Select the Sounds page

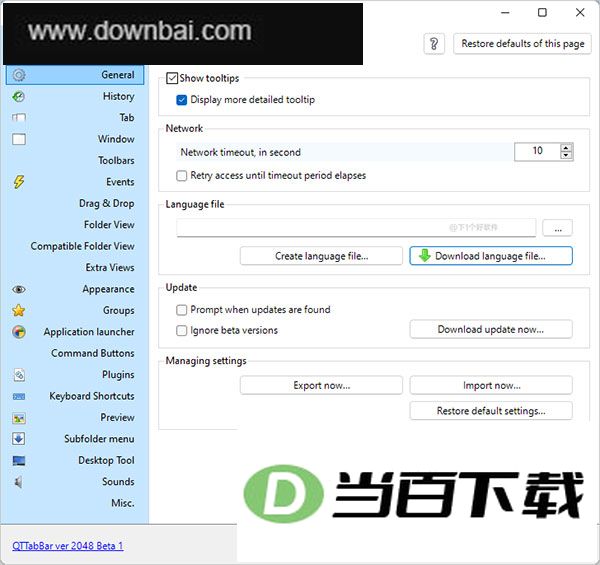click(x=75, y=482)
